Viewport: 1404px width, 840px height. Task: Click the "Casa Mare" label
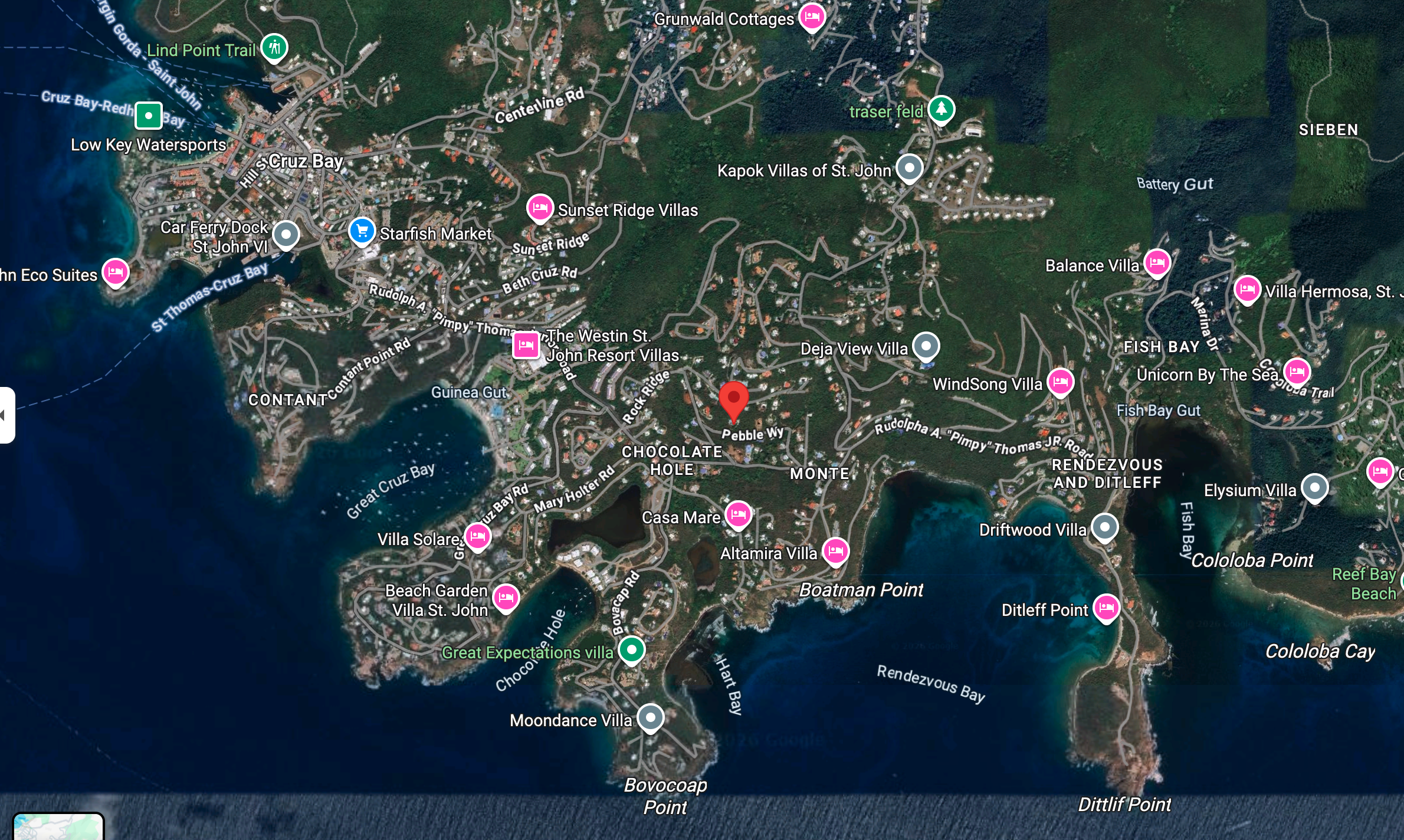681,517
